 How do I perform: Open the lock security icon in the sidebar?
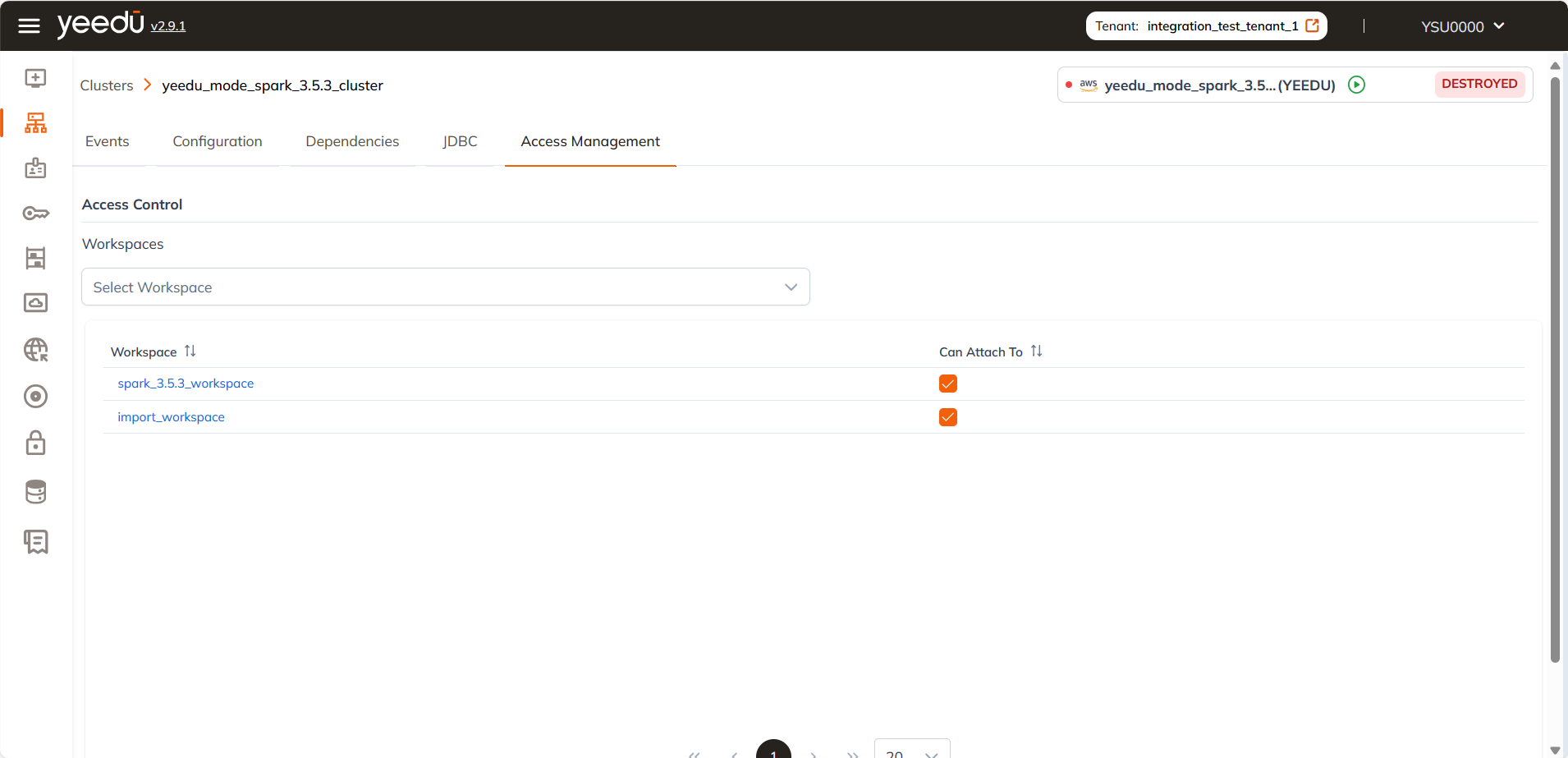click(34, 443)
